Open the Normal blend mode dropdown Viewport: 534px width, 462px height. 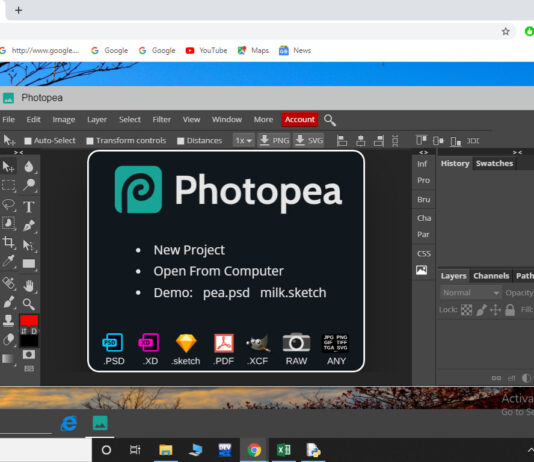coord(471,293)
